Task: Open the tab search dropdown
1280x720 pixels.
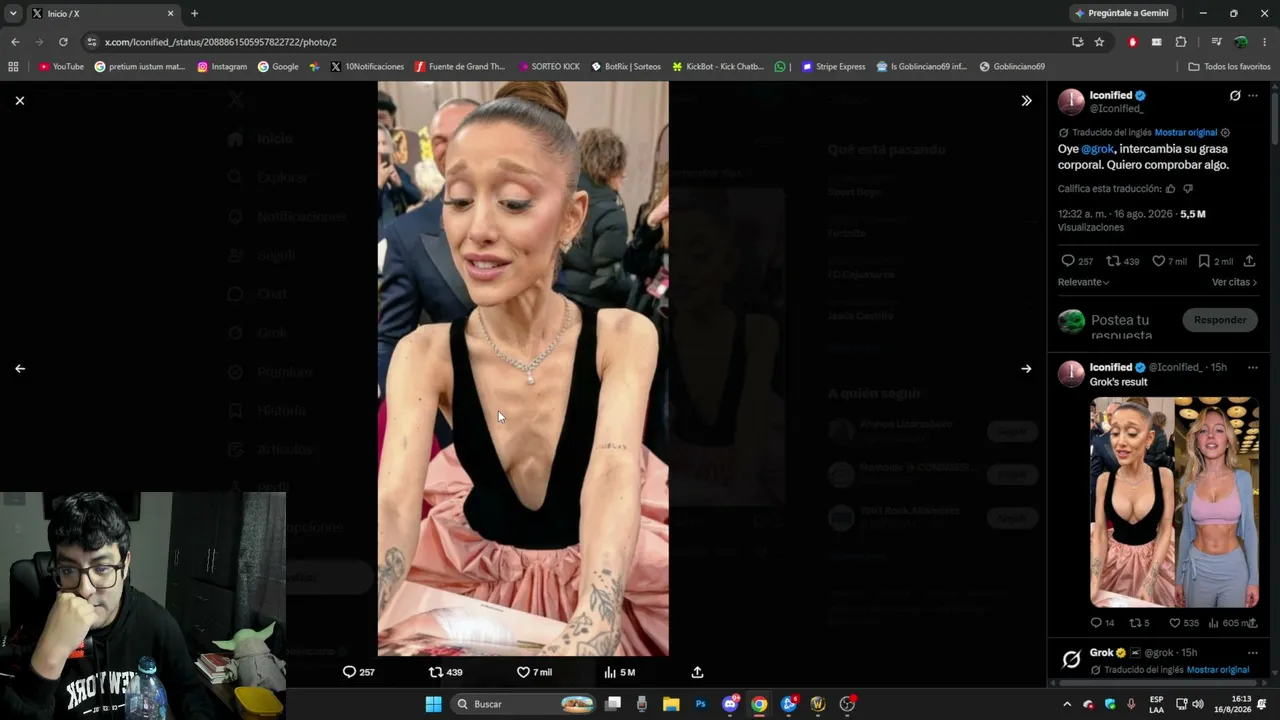Action: (x=13, y=14)
